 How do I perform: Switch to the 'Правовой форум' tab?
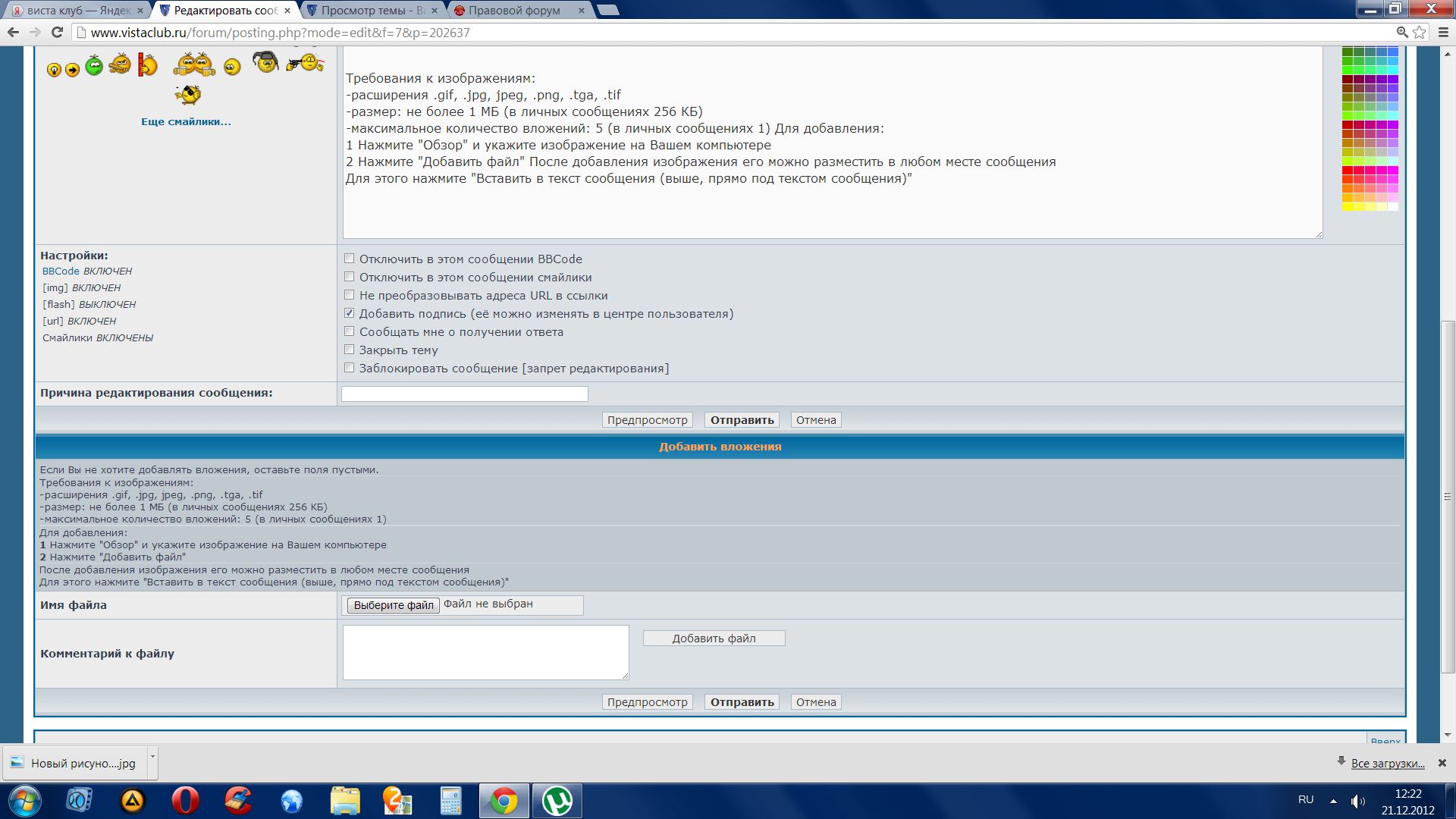tap(514, 10)
